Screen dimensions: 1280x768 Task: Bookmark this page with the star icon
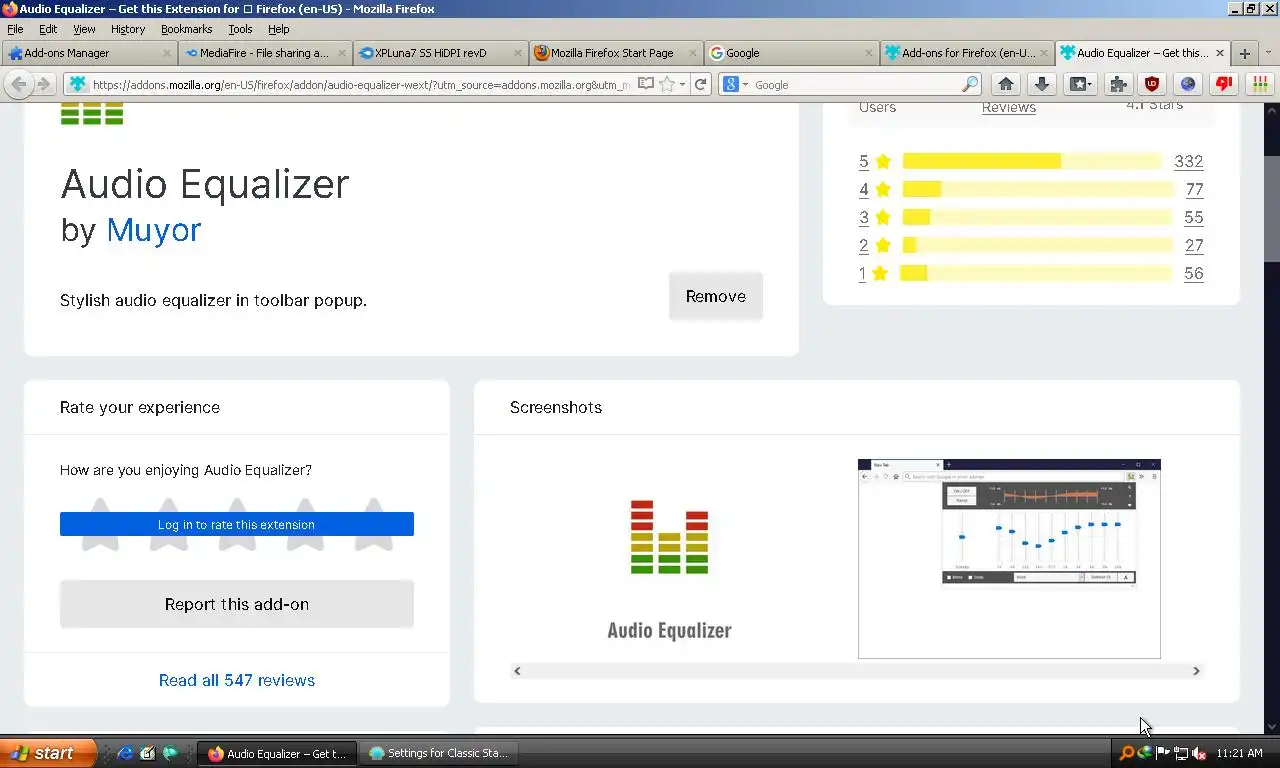click(x=667, y=85)
